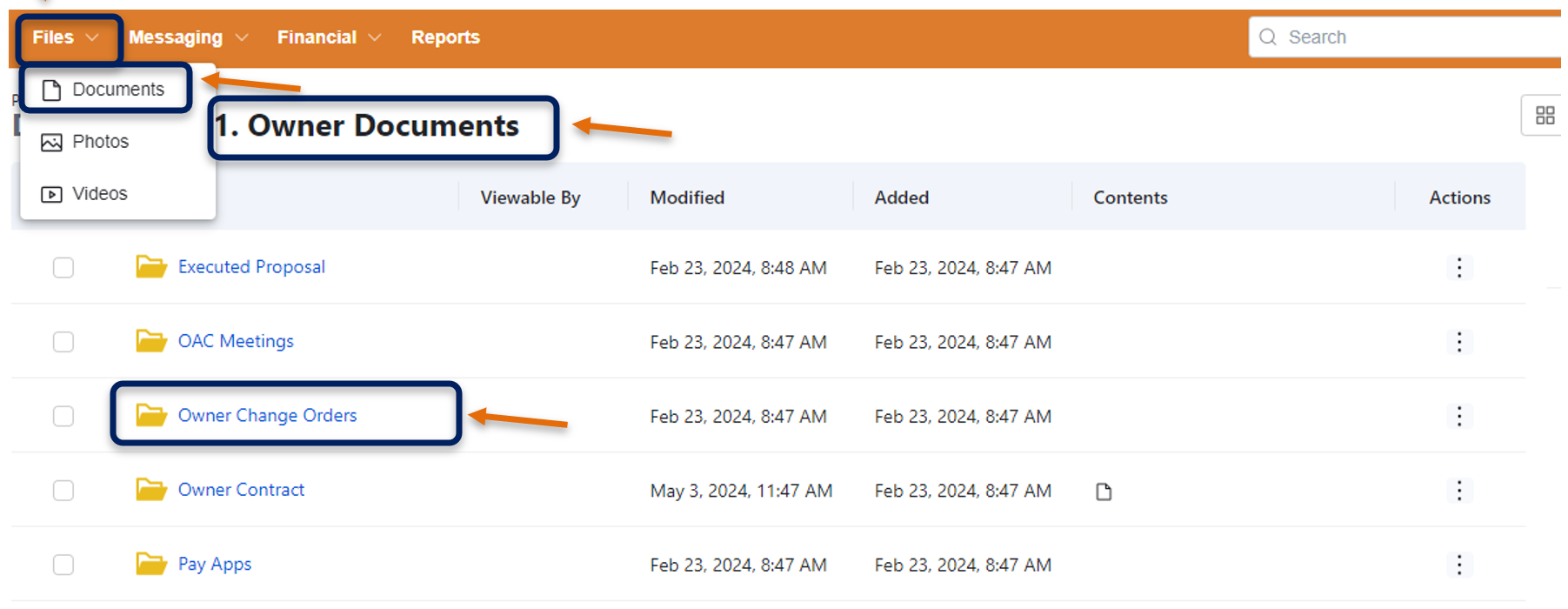
Task: Click the folder icon beside Executed Proposal
Action: pos(150,266)
